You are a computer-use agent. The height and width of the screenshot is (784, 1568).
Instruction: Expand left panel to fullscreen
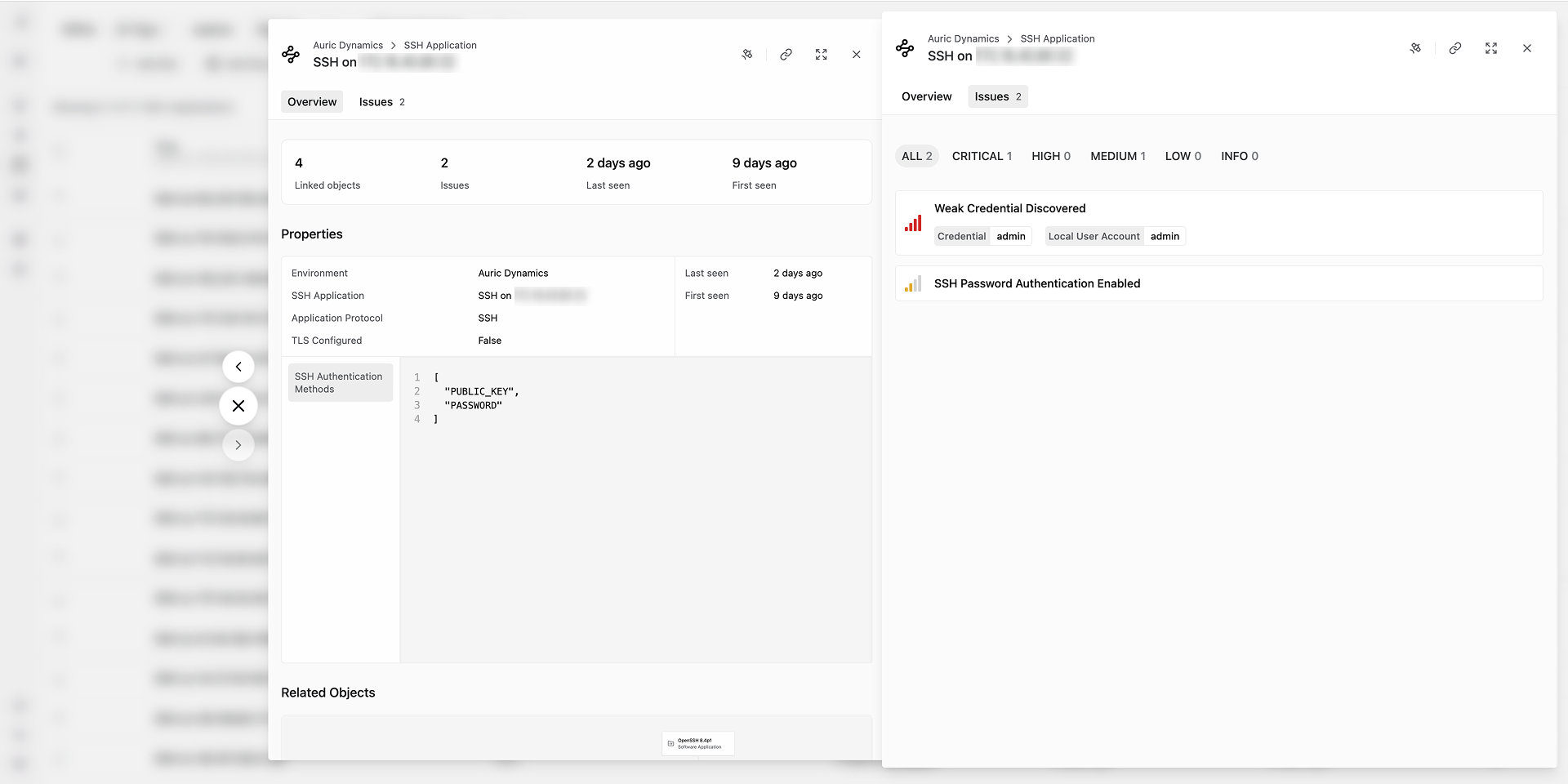click(x=821, y=55)
